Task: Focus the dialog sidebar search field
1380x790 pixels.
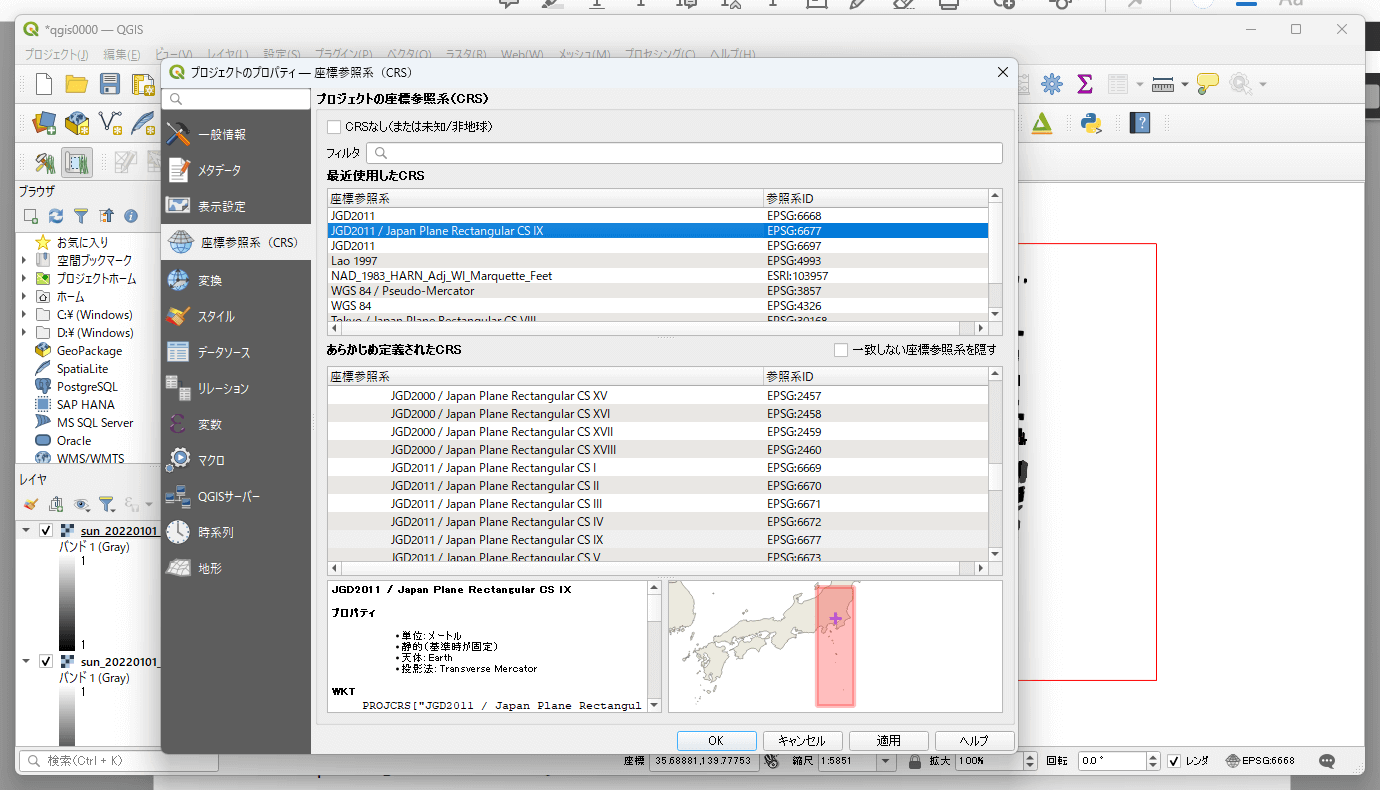Action: coord(236,99)
